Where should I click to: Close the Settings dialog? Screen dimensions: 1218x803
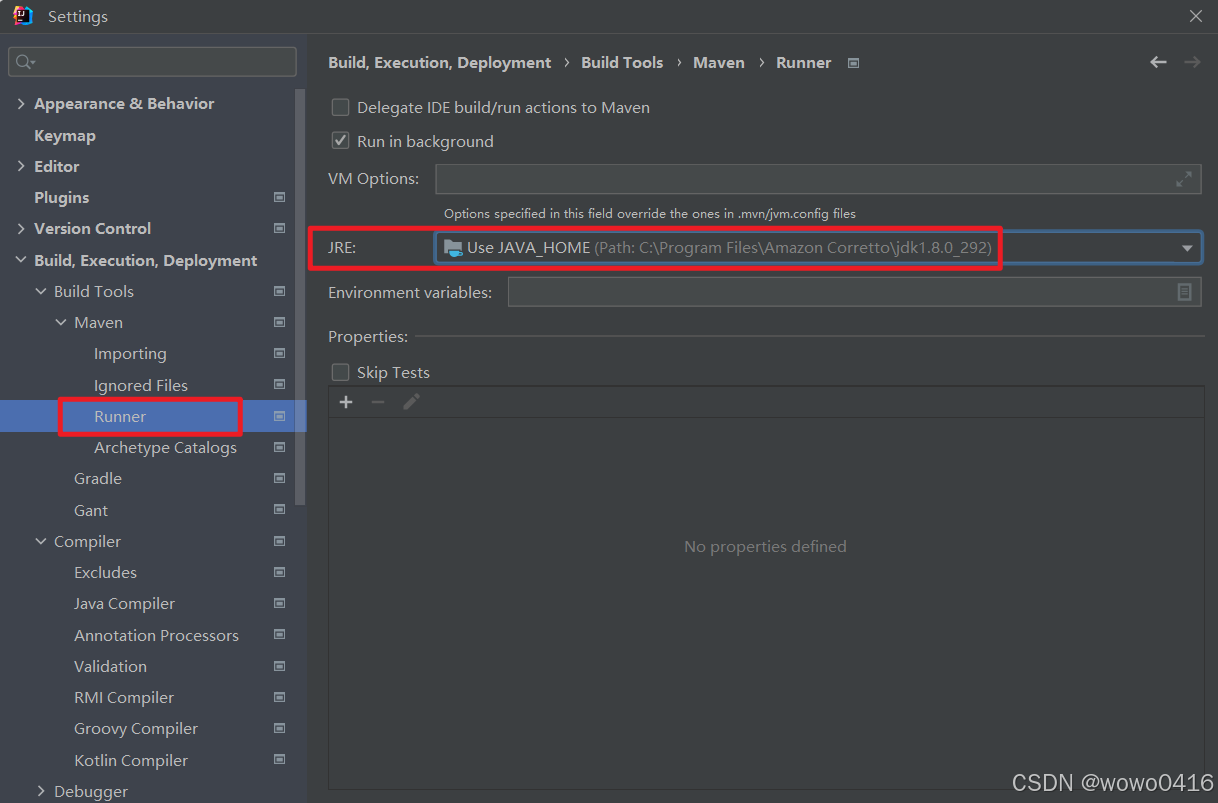1195,16
